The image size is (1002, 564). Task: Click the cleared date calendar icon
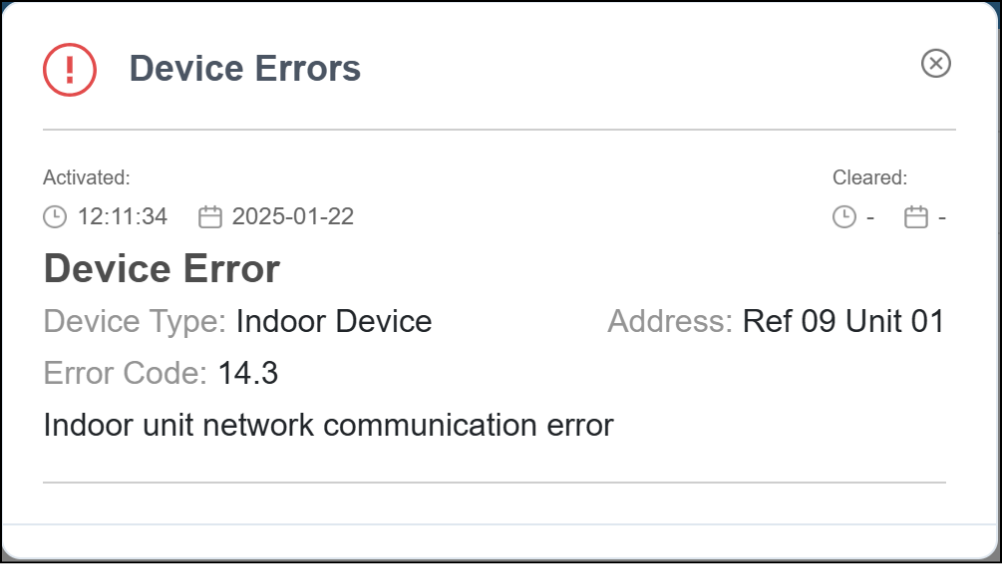pyautogui.click(x=915, y=216)
